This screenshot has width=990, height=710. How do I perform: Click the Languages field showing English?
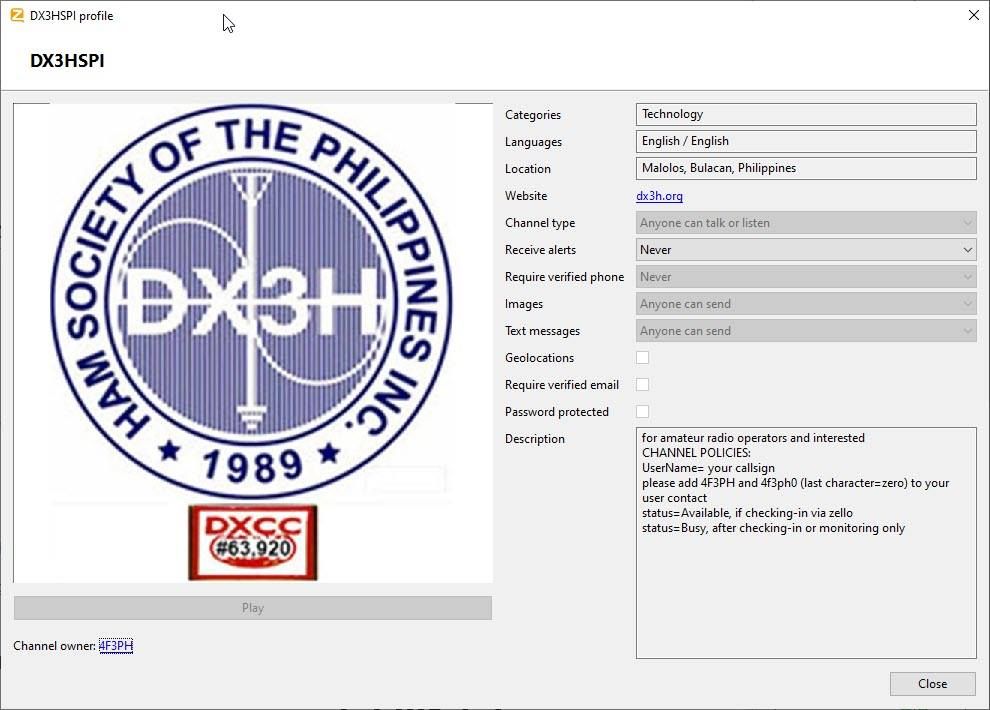[806, 141]
